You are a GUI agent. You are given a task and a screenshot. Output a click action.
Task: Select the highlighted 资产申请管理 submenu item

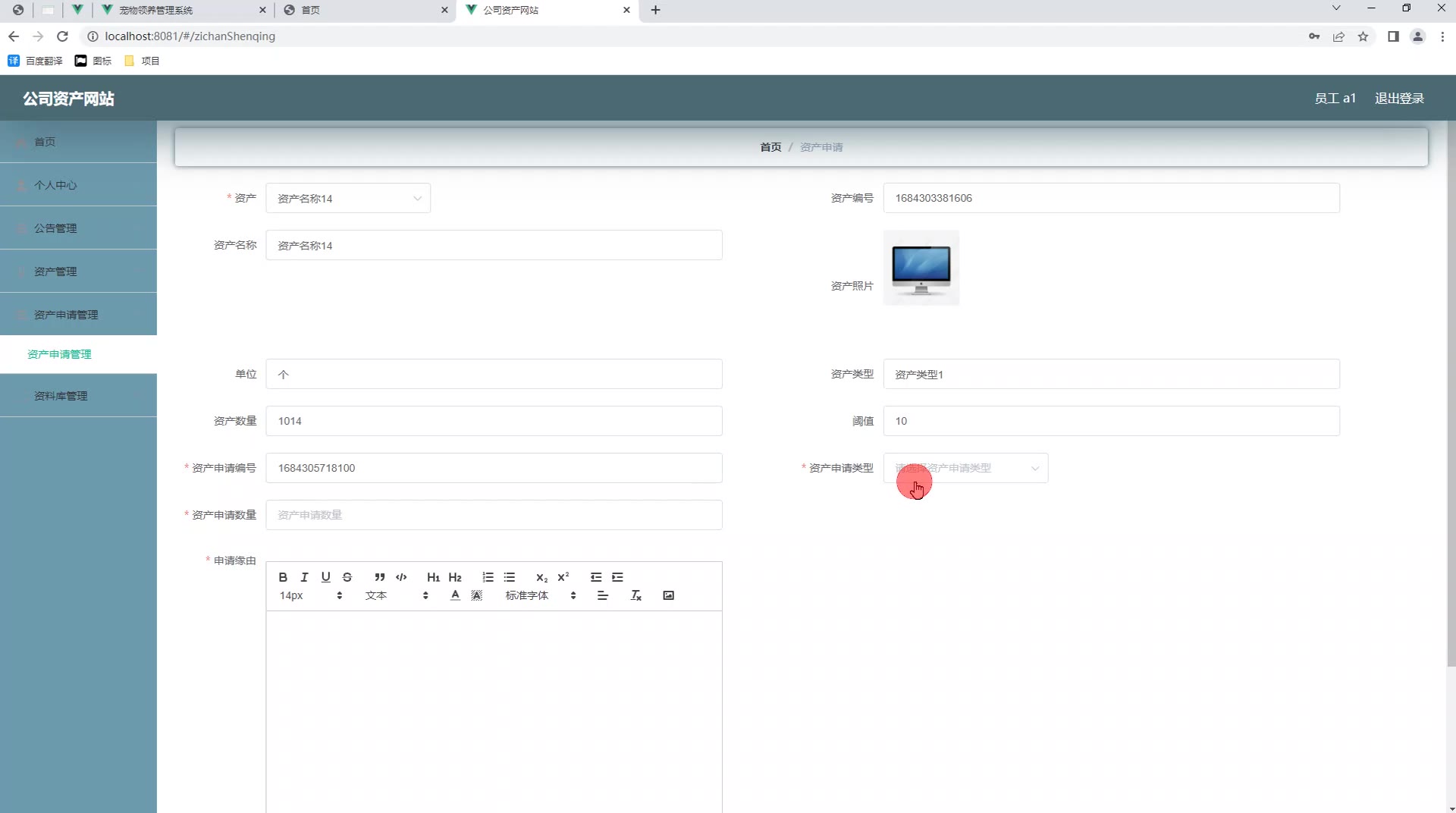[78, 354]
